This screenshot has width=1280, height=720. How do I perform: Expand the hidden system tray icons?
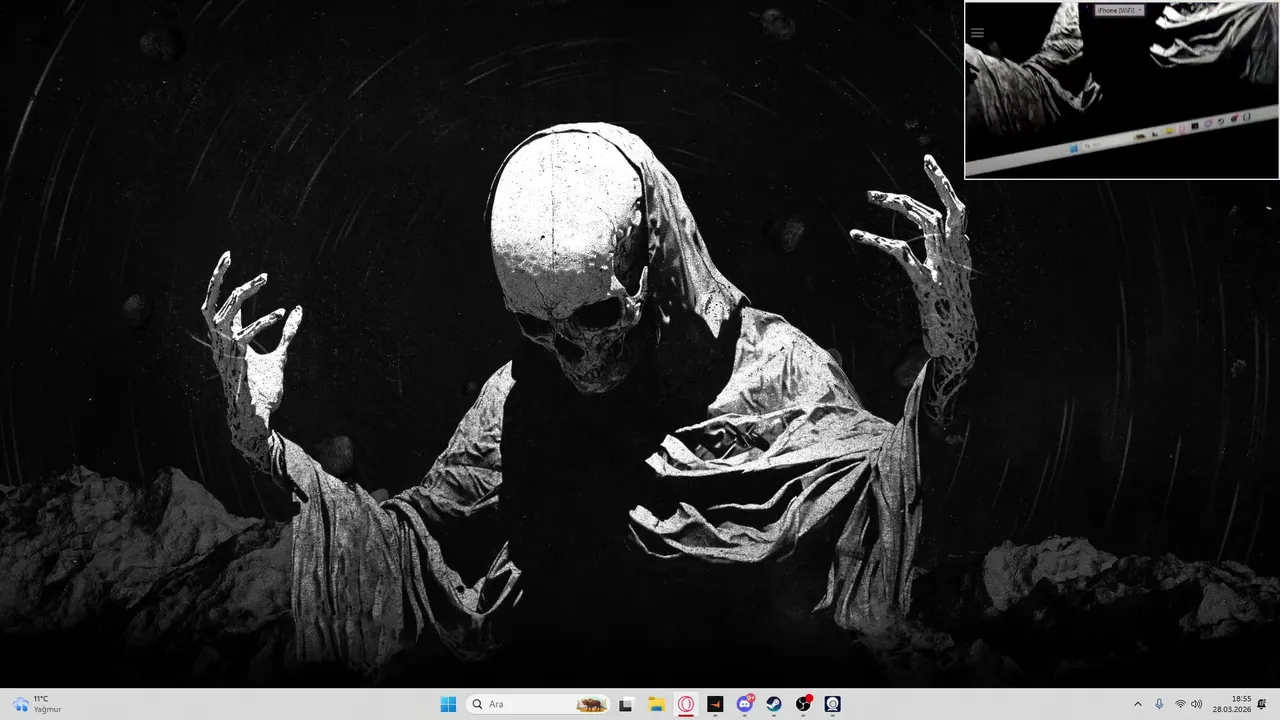[1137, 704]
